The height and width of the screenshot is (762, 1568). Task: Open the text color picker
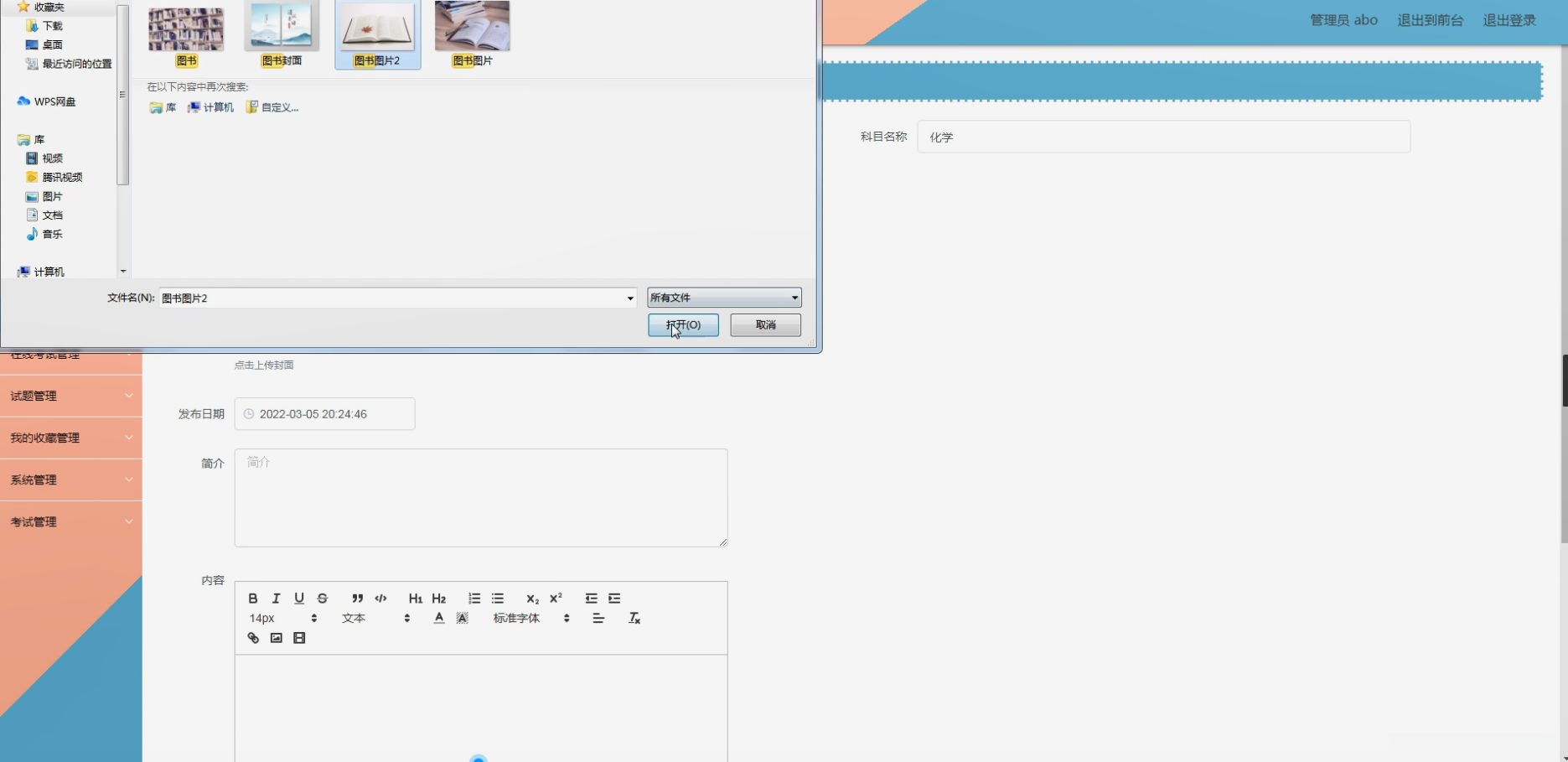[439, 619]
